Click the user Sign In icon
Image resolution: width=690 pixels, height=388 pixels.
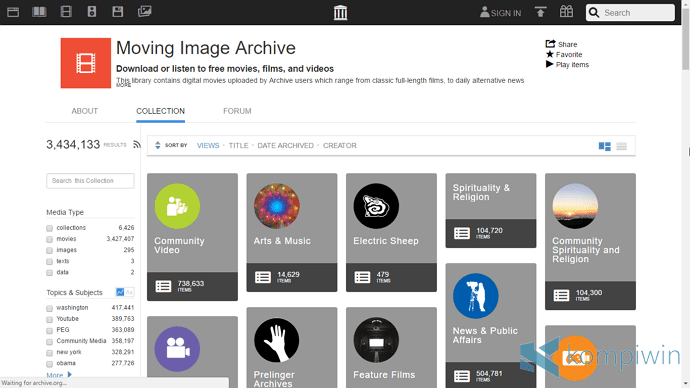coord(484,12)
